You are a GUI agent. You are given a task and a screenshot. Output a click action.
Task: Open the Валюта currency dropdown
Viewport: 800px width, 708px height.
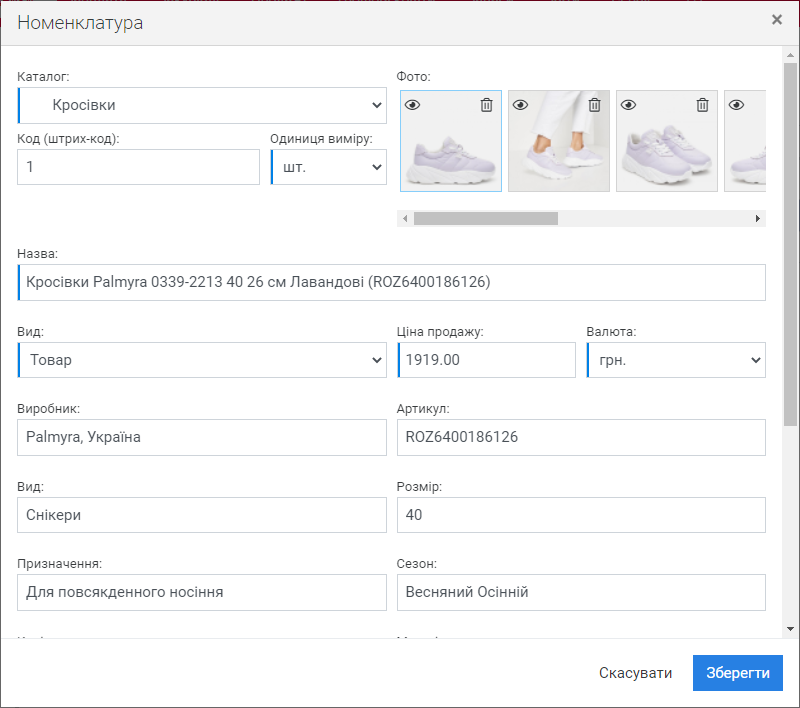[x=676, y=360]
